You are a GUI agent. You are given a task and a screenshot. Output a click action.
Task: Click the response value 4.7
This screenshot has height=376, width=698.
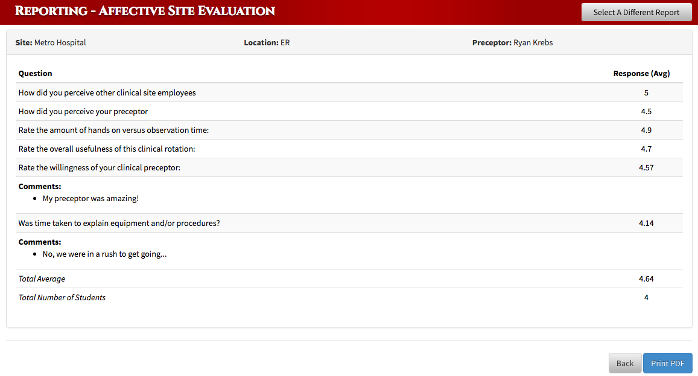coord(646,149)
